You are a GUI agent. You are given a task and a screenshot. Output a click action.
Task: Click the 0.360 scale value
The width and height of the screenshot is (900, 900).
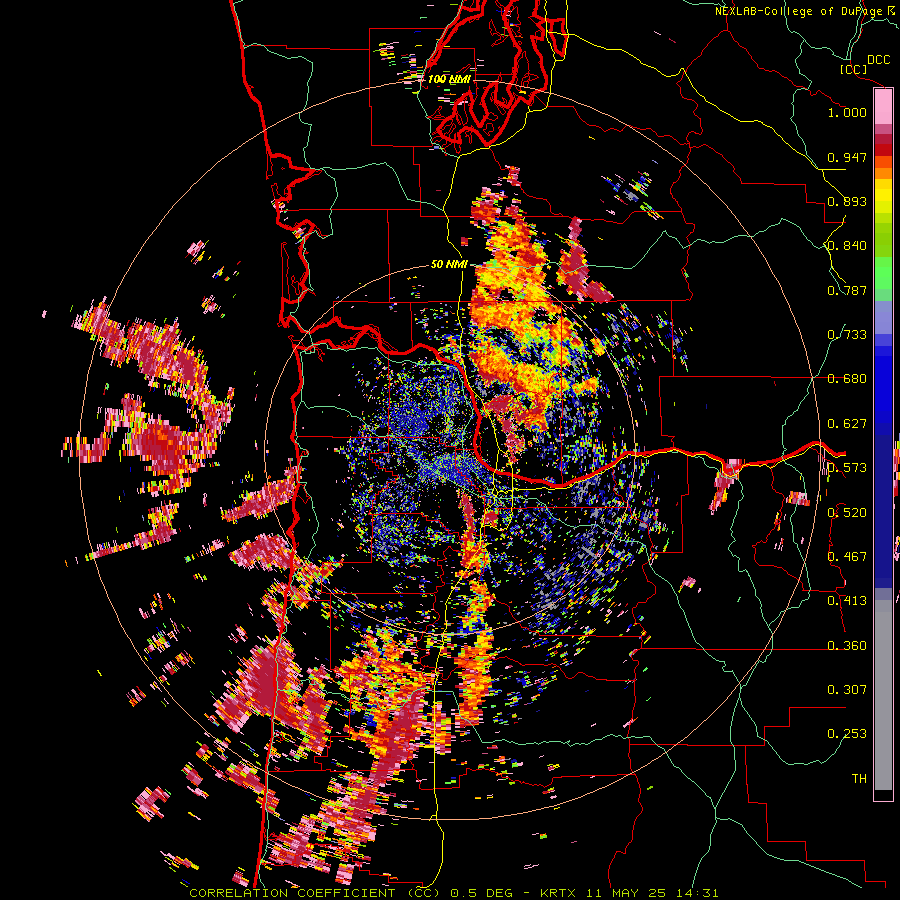(847, 645)
